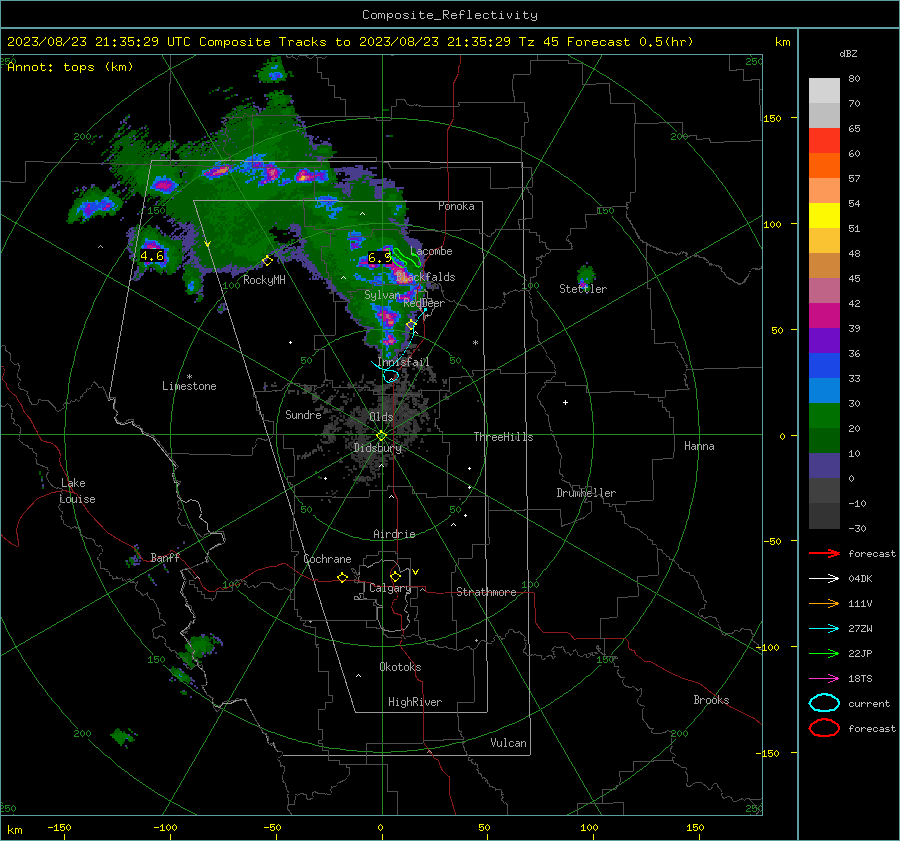Click the -150 tick on bottom km axis

(59, 827)
